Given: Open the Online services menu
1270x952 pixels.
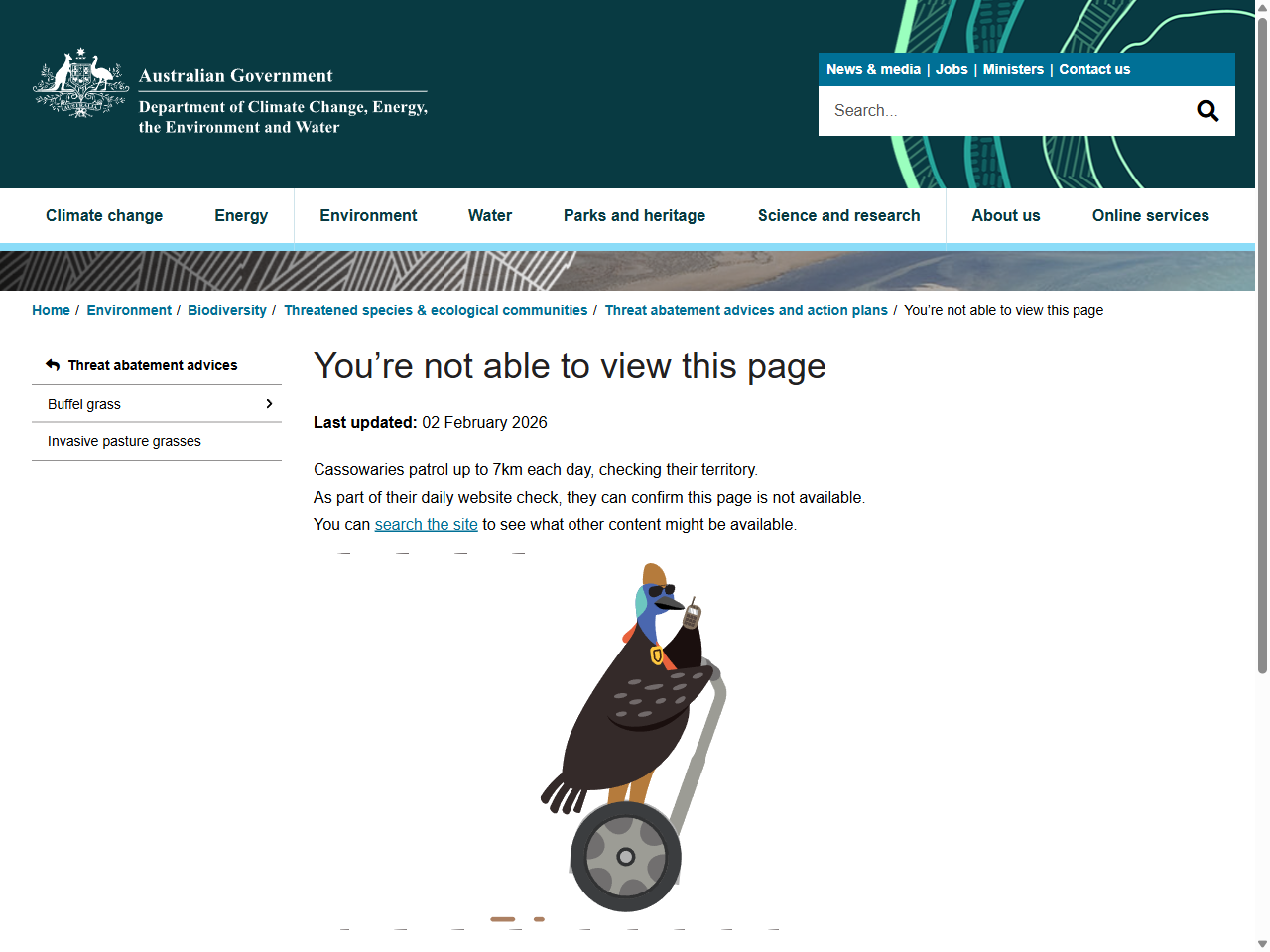Looking at the screenshot, I should (1151, 215).
